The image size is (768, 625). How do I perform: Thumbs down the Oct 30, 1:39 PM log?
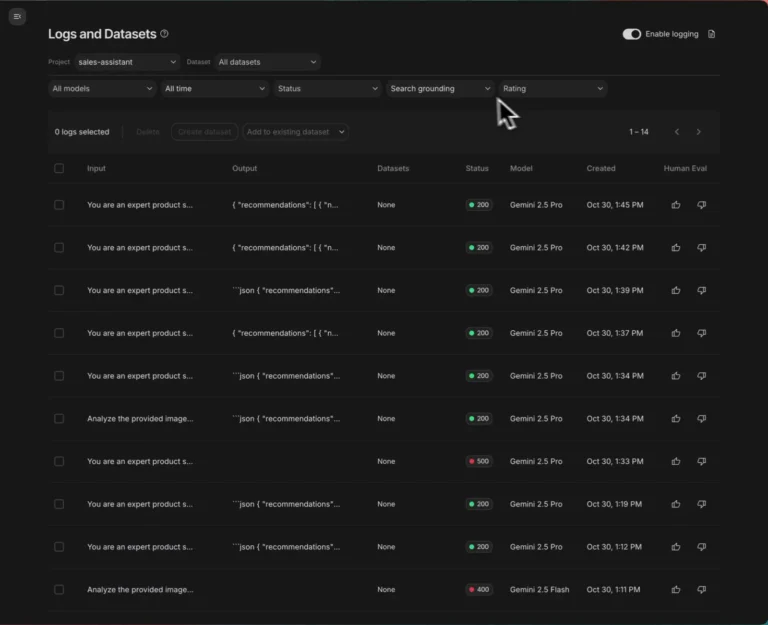pos(701,290)
